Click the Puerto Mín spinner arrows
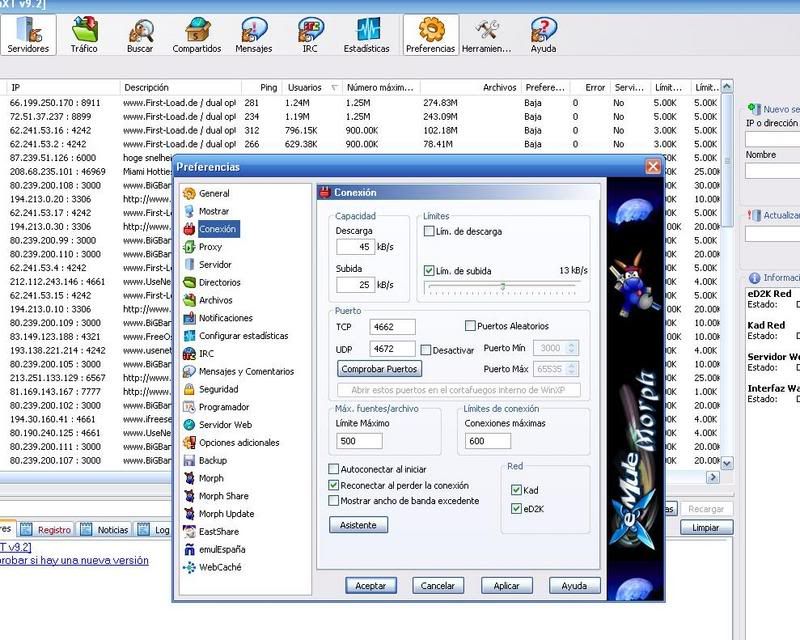Image resolution: width=800 pixels, height=640 pixels. (571, 348)
